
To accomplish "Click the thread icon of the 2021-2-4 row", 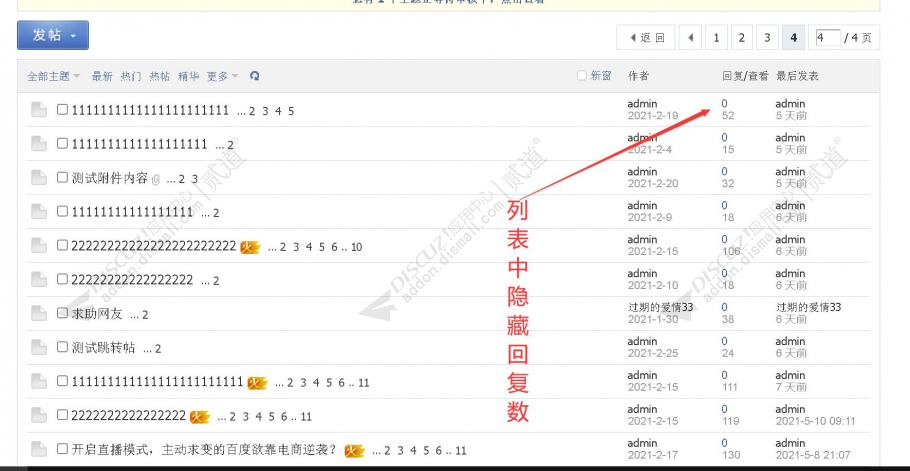I will pos(39,144).
